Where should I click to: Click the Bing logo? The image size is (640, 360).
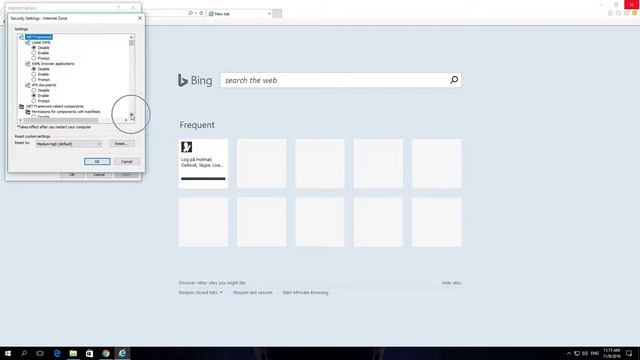click(x=195, y=80)
